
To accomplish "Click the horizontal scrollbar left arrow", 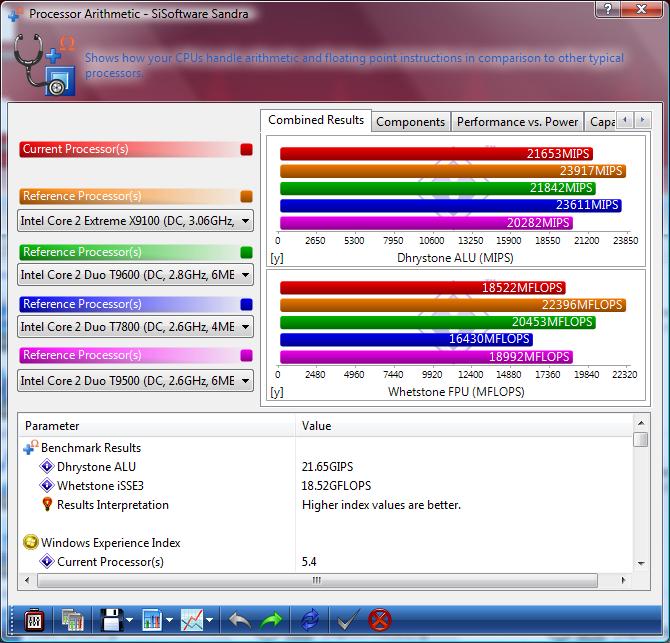I will pyautogui.click(x=27, y=580).
